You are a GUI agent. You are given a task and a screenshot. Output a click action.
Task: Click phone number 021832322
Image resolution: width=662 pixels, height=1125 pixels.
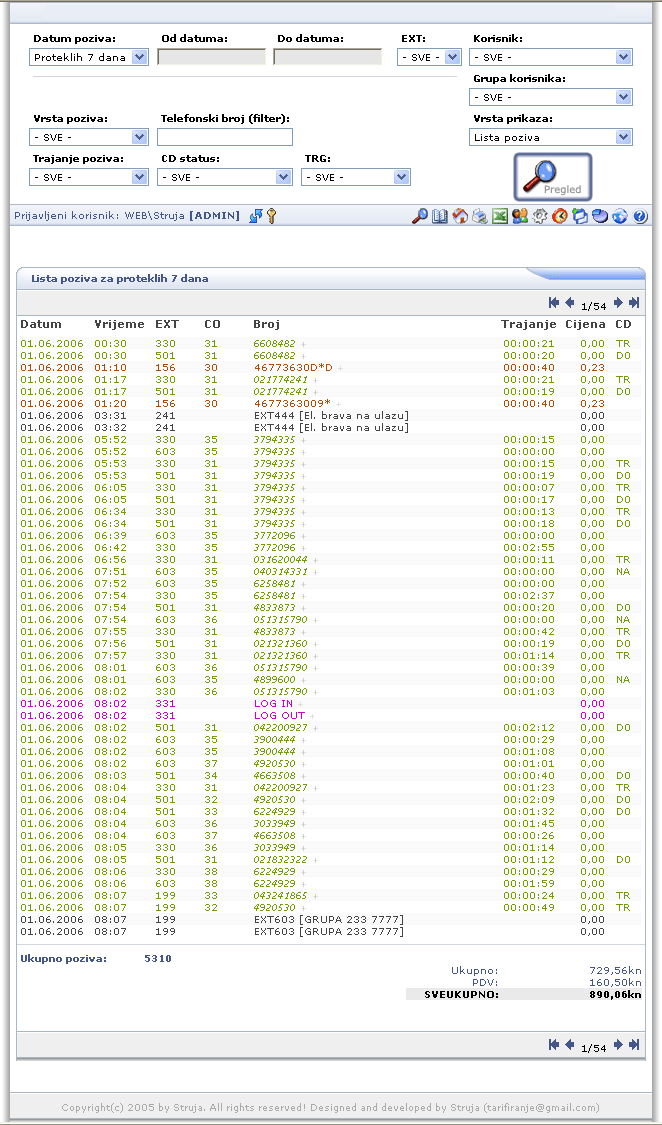point(280,860)
